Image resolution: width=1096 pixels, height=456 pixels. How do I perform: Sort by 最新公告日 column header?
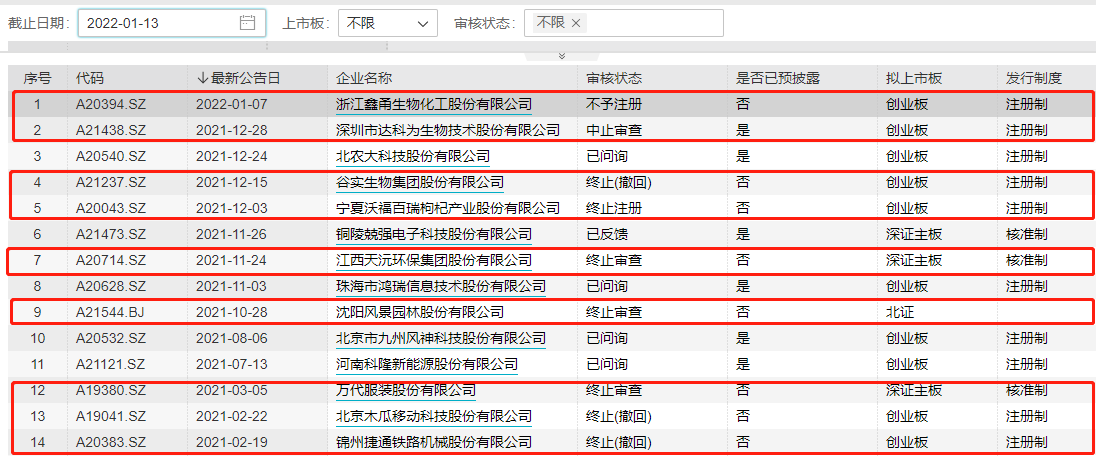(237, 78)
